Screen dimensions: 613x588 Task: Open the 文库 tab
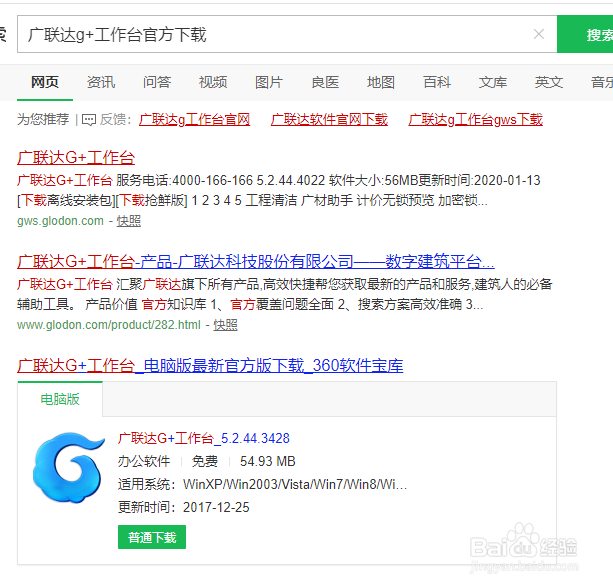(x=493, y=82)
